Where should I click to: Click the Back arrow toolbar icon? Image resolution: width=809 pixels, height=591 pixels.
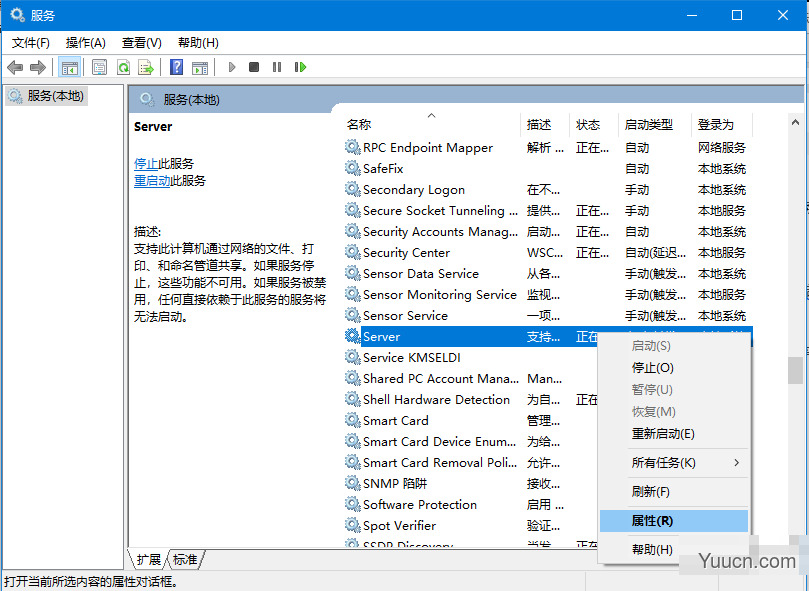pos(15,67)
